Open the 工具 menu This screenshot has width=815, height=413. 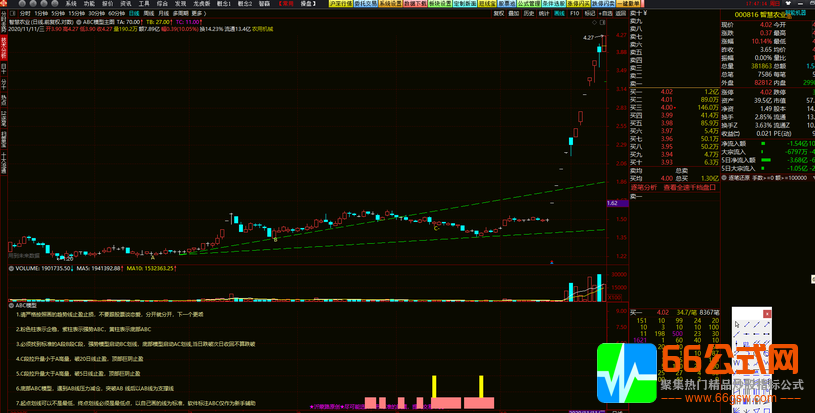(x=144, y=4)
